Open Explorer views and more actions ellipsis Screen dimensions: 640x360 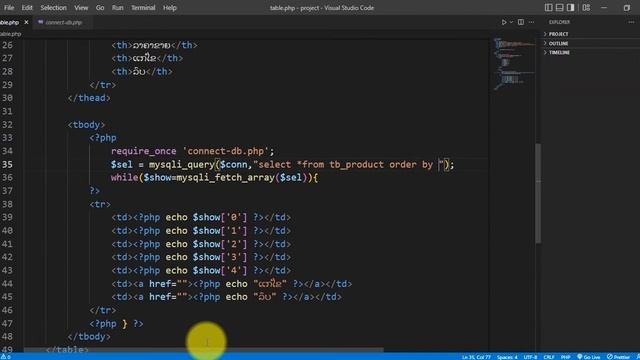[631, 22]
